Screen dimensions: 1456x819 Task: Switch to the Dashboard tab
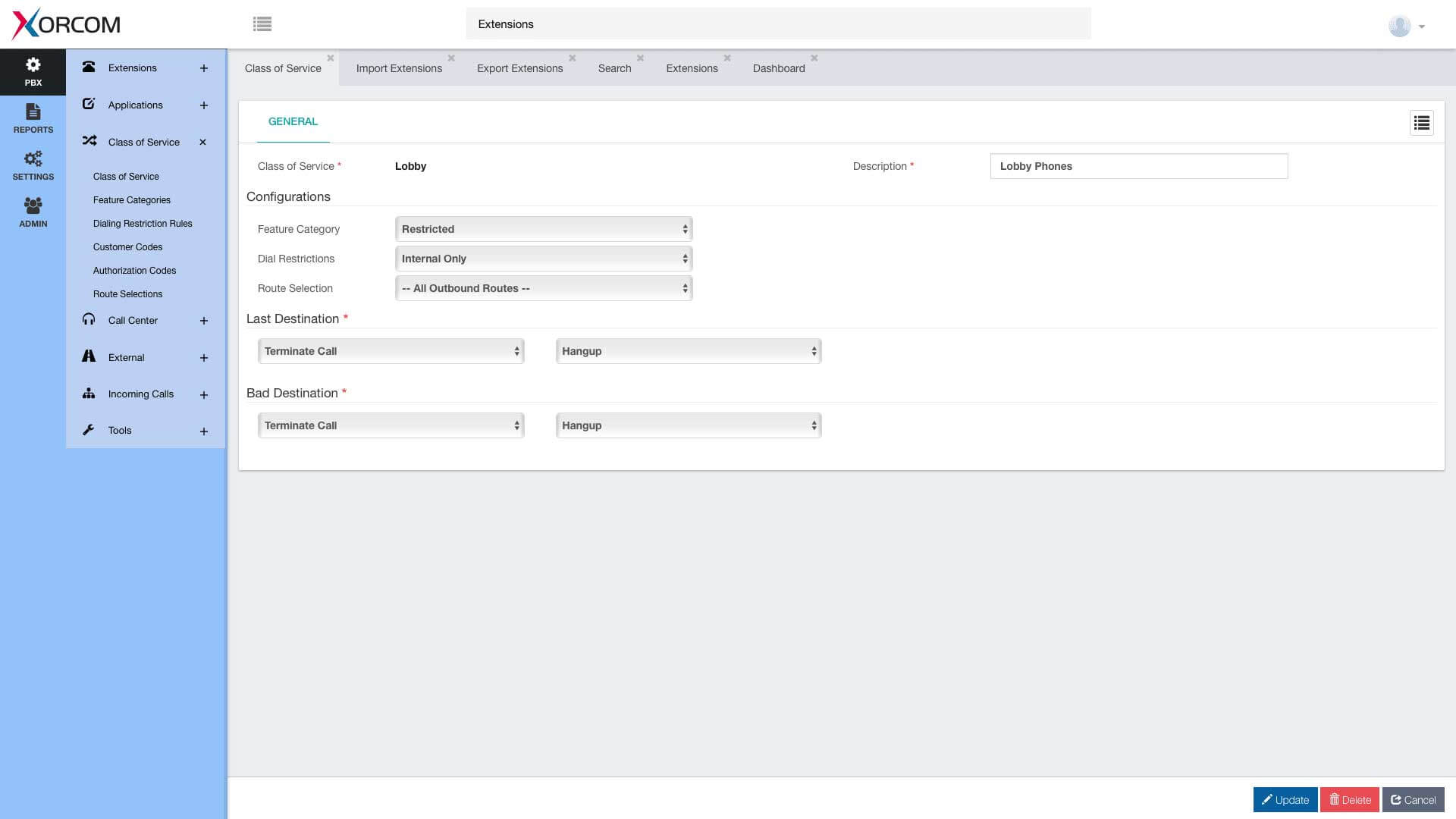pos(779,68)
